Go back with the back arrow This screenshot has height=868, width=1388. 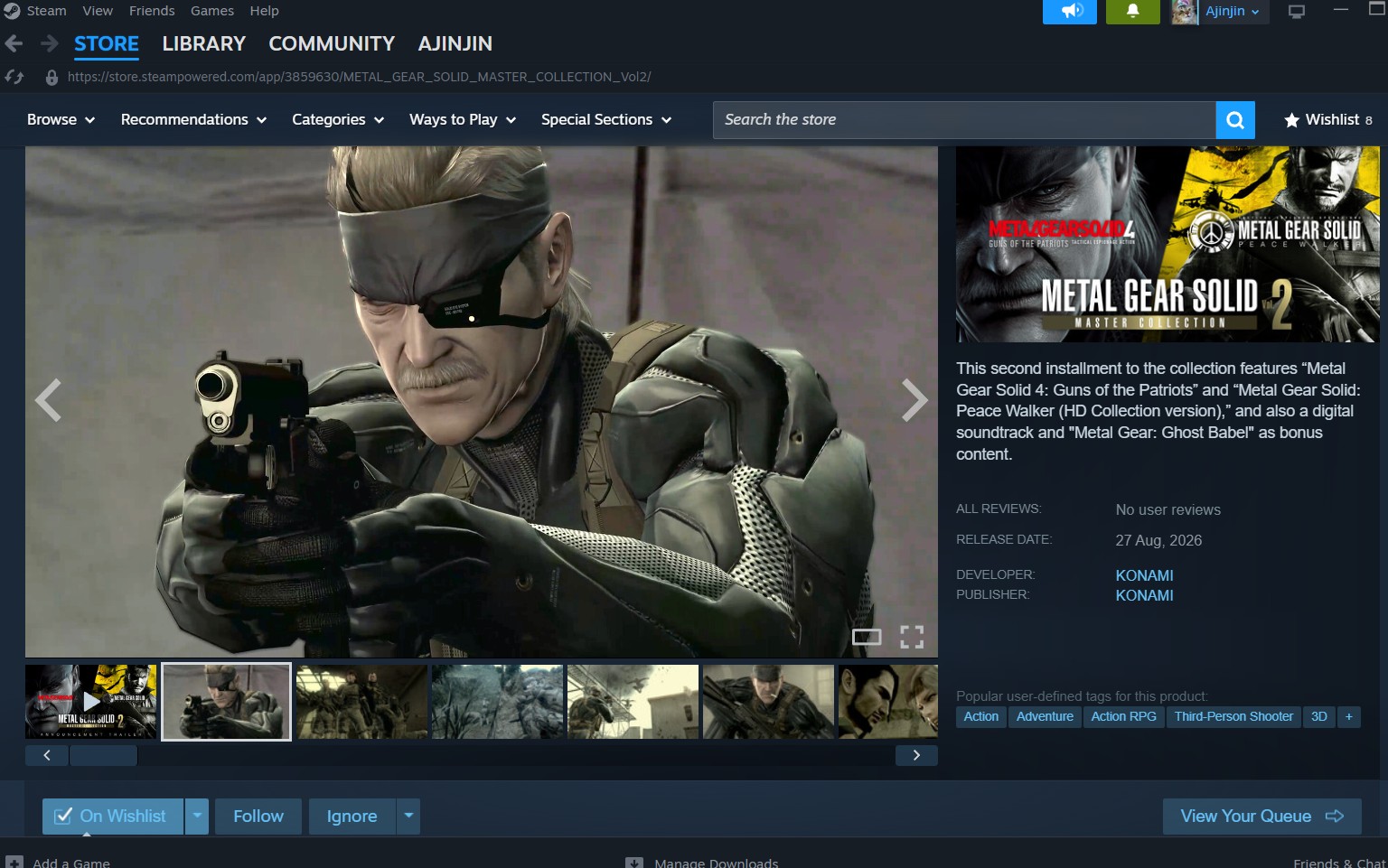pyautogui.click(x=14, y=43)
